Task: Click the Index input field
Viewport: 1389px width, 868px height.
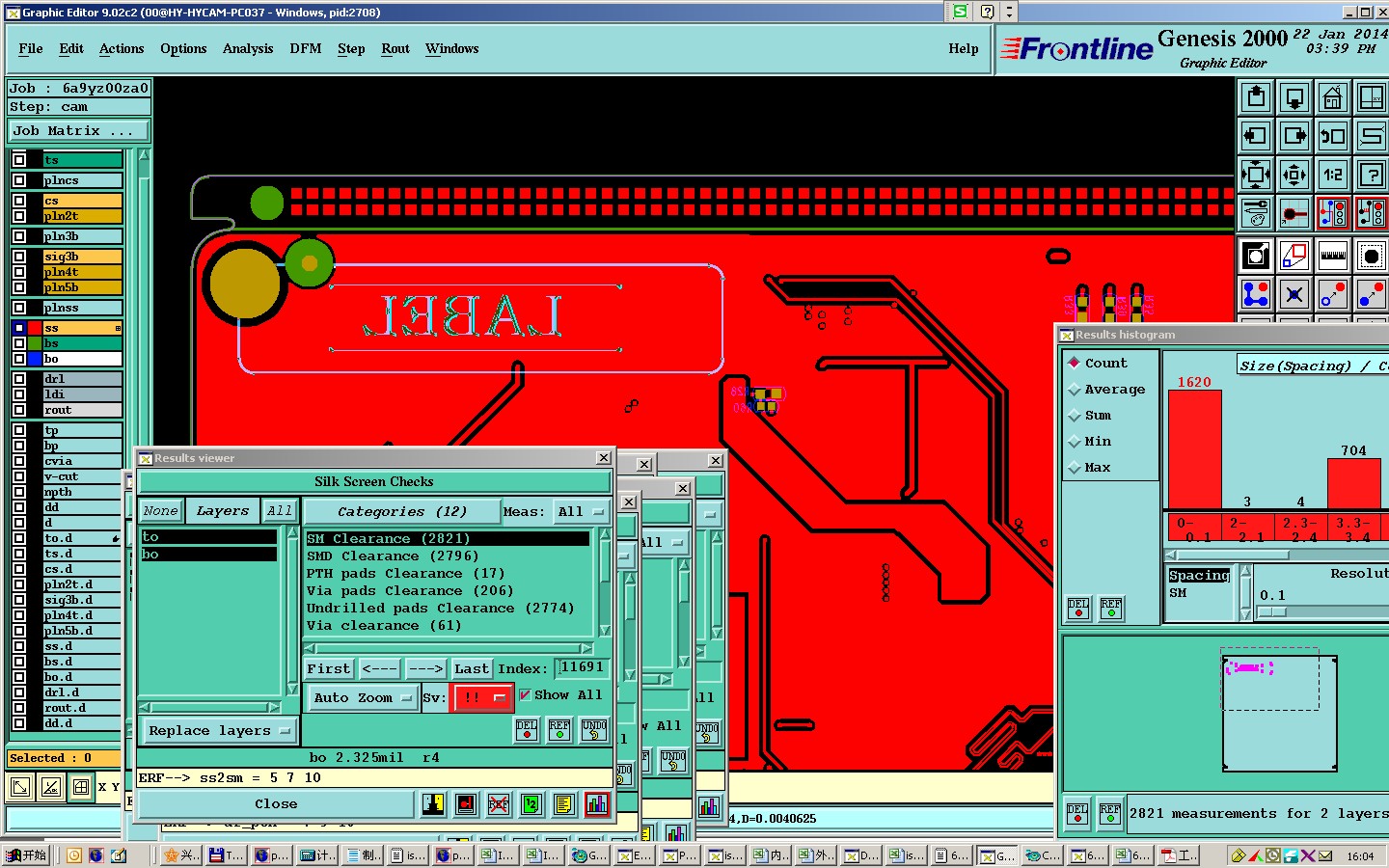Action: point(582,667)
